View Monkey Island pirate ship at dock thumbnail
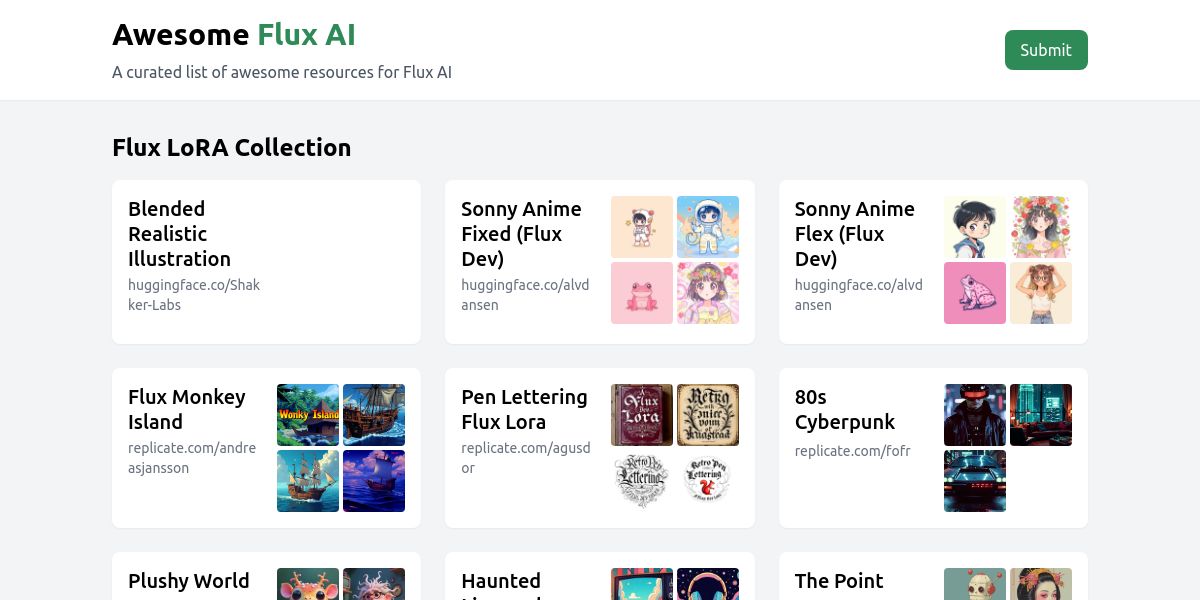Image resolution: width=1200 pixels, height=600 pixels. [374, 415]
